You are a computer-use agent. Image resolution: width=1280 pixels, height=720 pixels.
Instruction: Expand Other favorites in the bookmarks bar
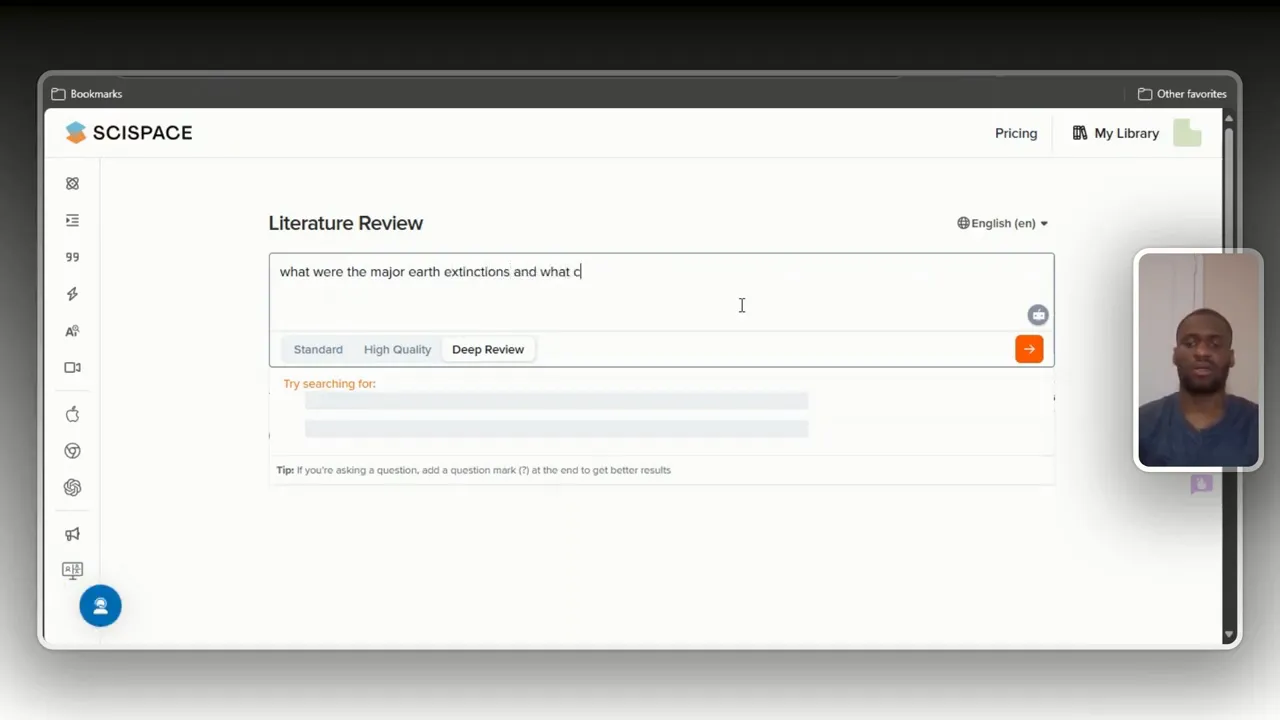click(x=1183, y=93)
